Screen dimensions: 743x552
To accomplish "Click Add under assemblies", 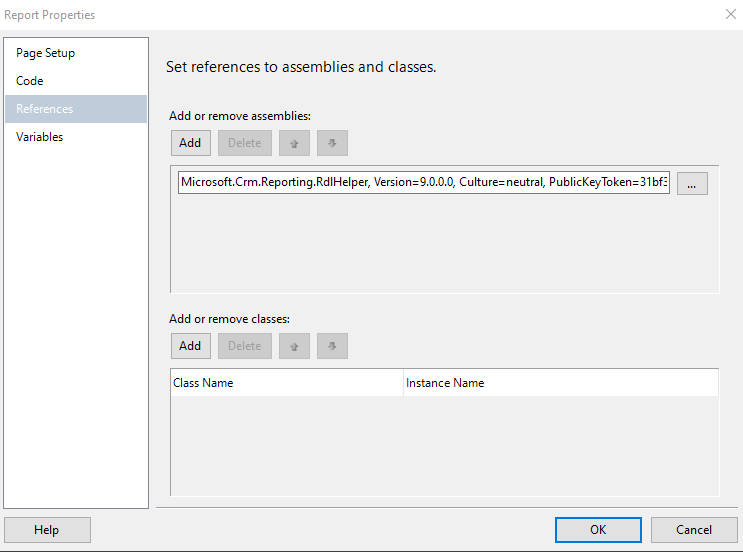I will point(190,143).
